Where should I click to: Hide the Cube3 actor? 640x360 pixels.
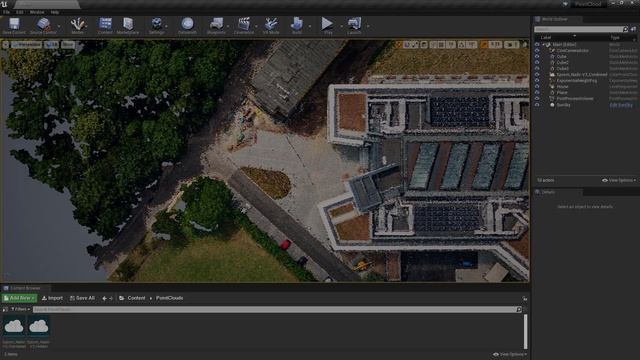point(537,69)
